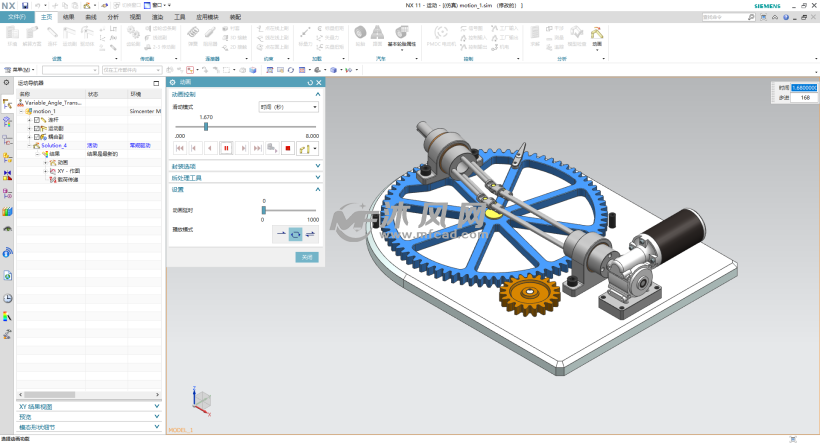This screenshot has width=820, height=444.
Task: Open the slide mode 时间(秒) dropdown
Action: click(x=288, y=106)
